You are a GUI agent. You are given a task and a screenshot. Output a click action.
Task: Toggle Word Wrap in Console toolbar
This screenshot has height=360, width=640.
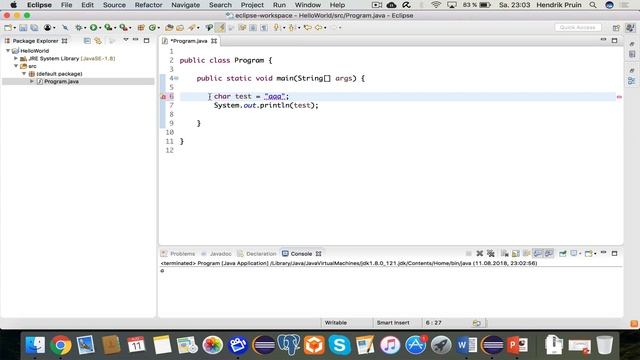coord(527,253)
